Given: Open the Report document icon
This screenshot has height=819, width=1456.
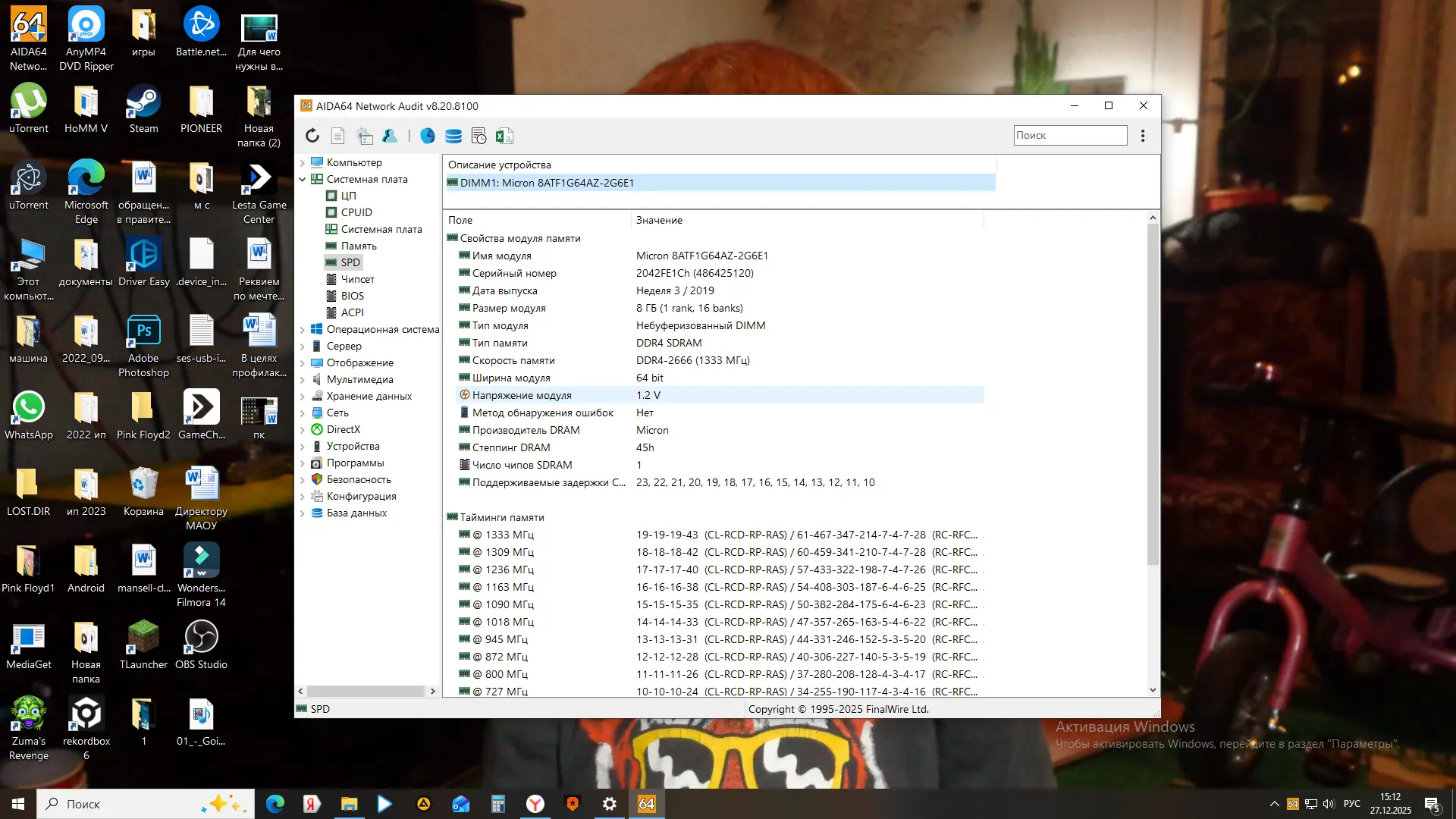Looking at the screenshot, I should pos(338,136).
